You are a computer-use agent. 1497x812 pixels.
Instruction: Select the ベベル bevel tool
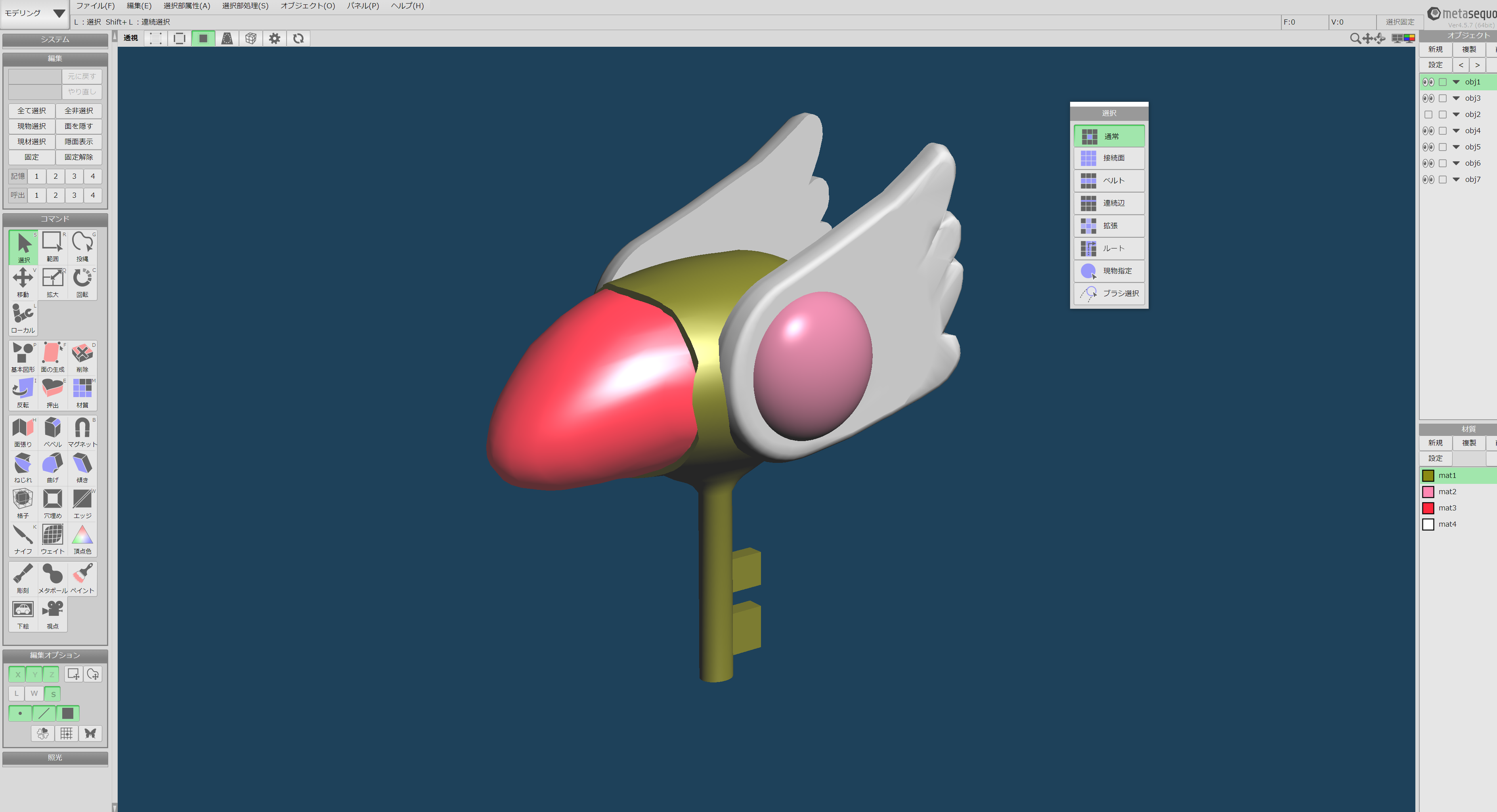click(52, 432)
